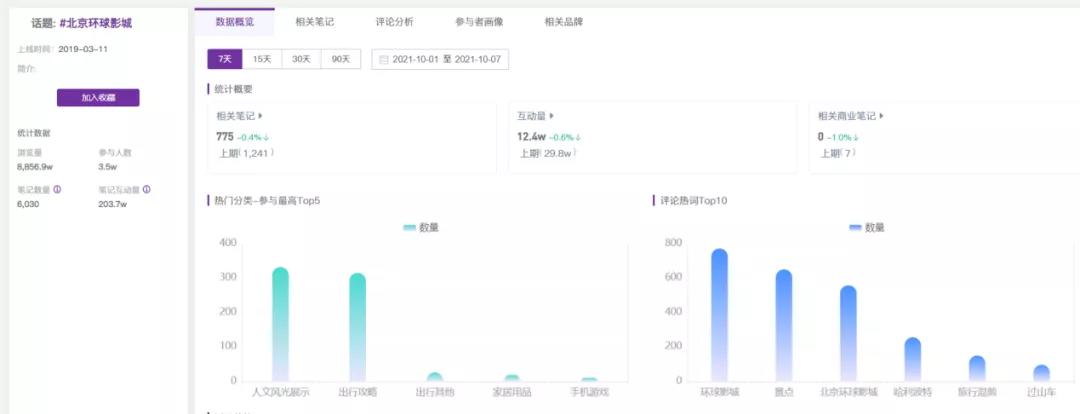1080x414 pixels.
Task: Open the 参与者画像 tab
Action: tap(479, 21)
